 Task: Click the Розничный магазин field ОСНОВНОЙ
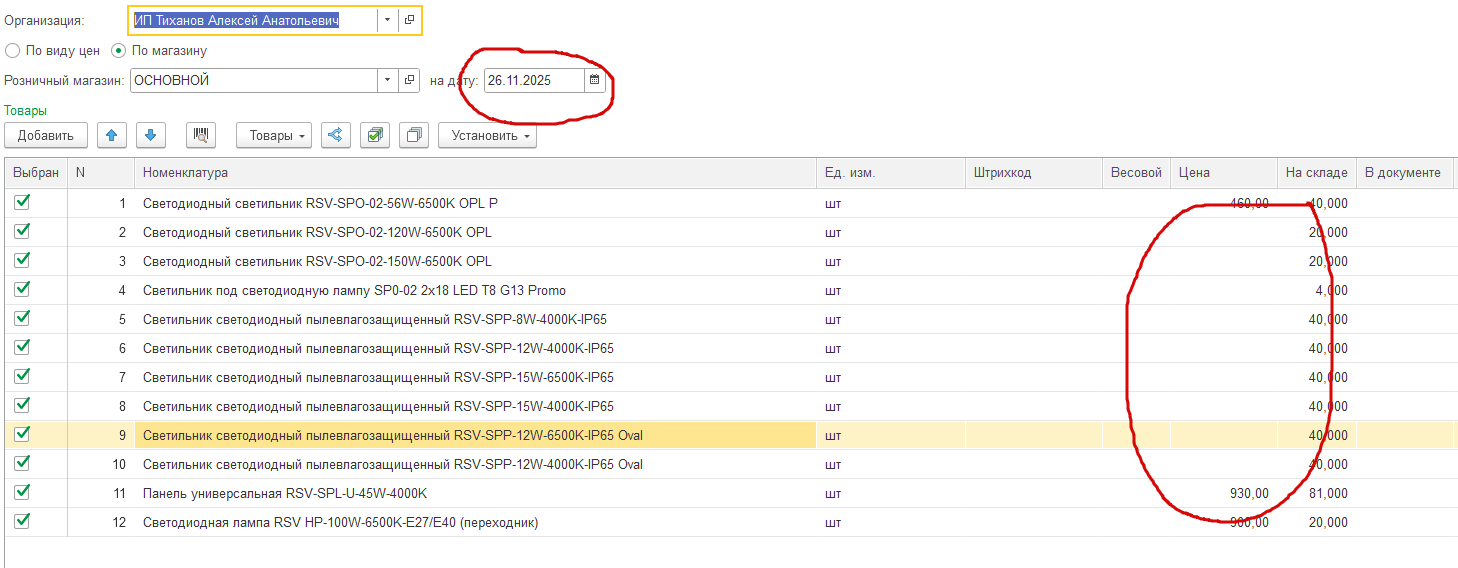[254, 80]
